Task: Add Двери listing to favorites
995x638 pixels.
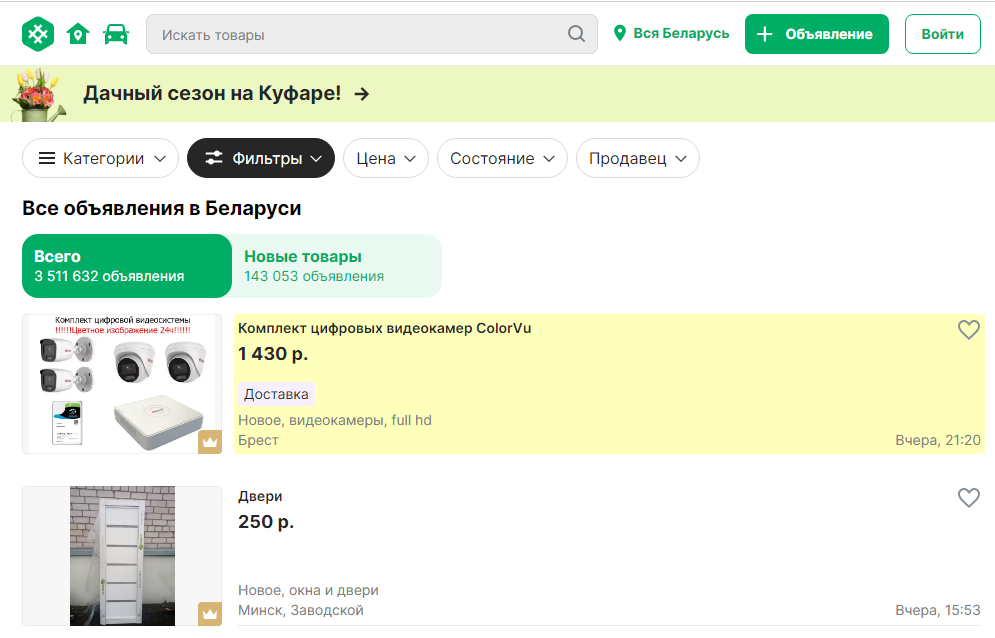Action: [968, 498]
